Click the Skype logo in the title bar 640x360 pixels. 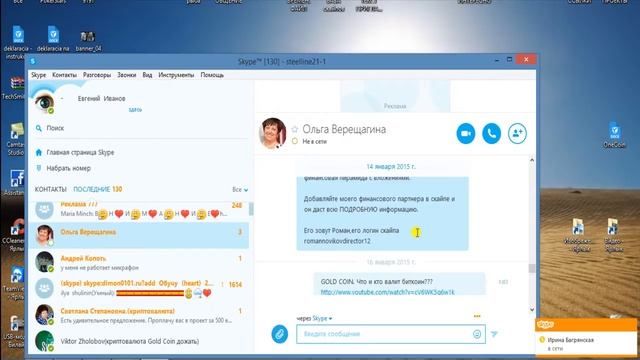coord(33,61)
